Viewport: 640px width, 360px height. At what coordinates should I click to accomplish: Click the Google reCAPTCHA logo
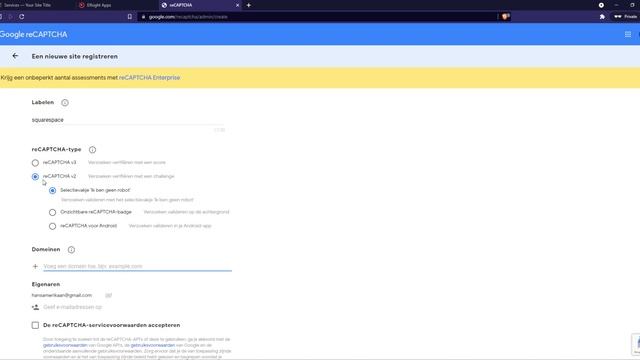coord(33,34)
